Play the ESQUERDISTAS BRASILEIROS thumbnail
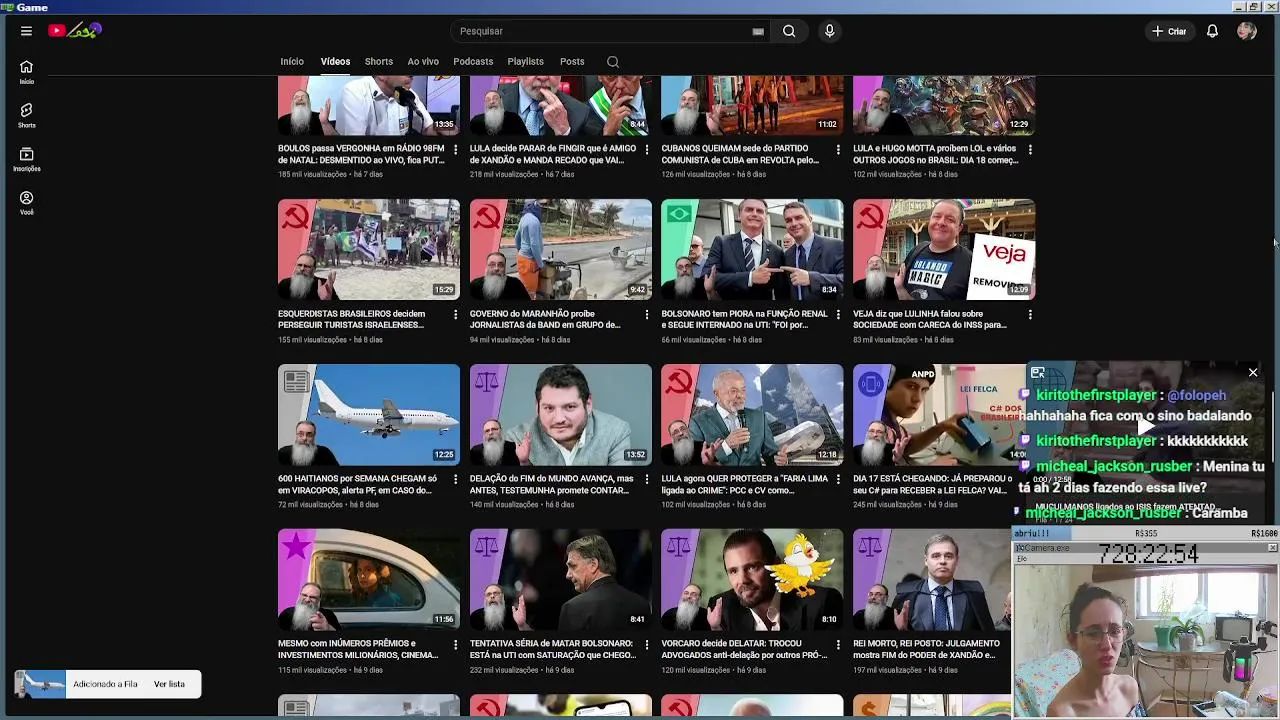This screenshot has width=1280, height=720. [x=369, y=249]
